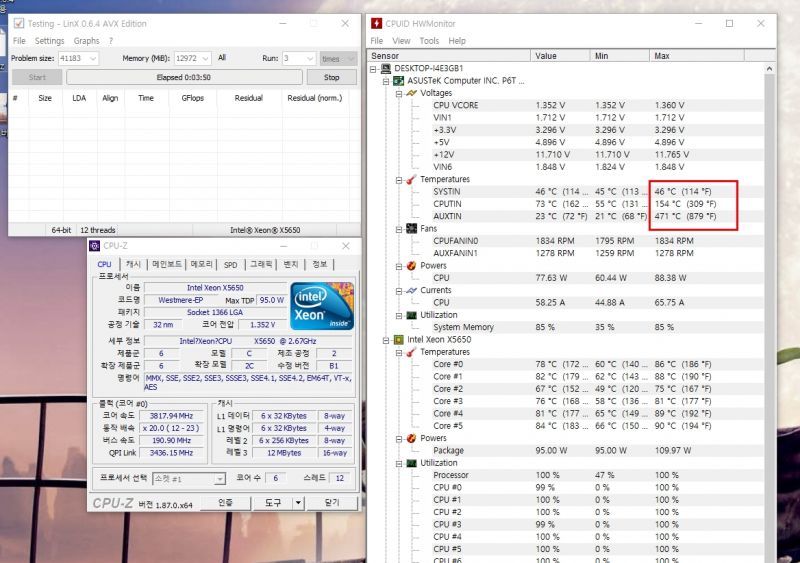Open LinX question mark help menu
The width and height of the screenshot is (800, 563).
tap(111, 41)
